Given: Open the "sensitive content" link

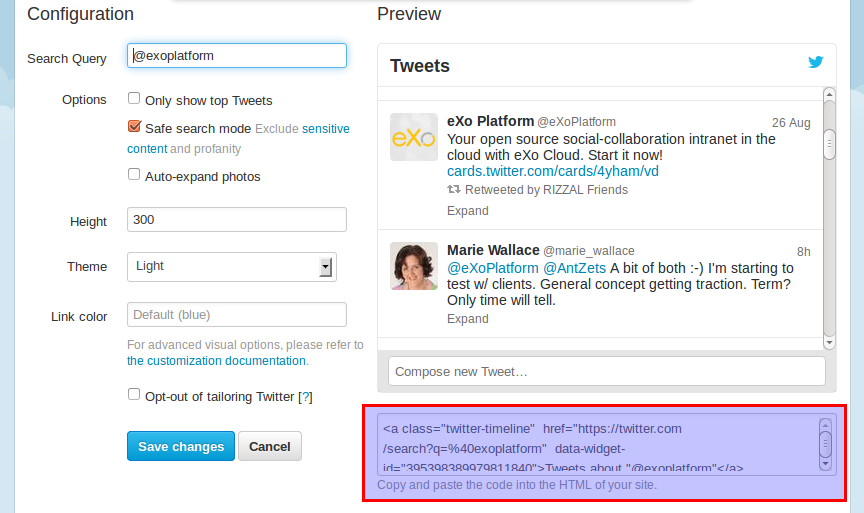Looking at the screenshot, I should pos(326,128).
